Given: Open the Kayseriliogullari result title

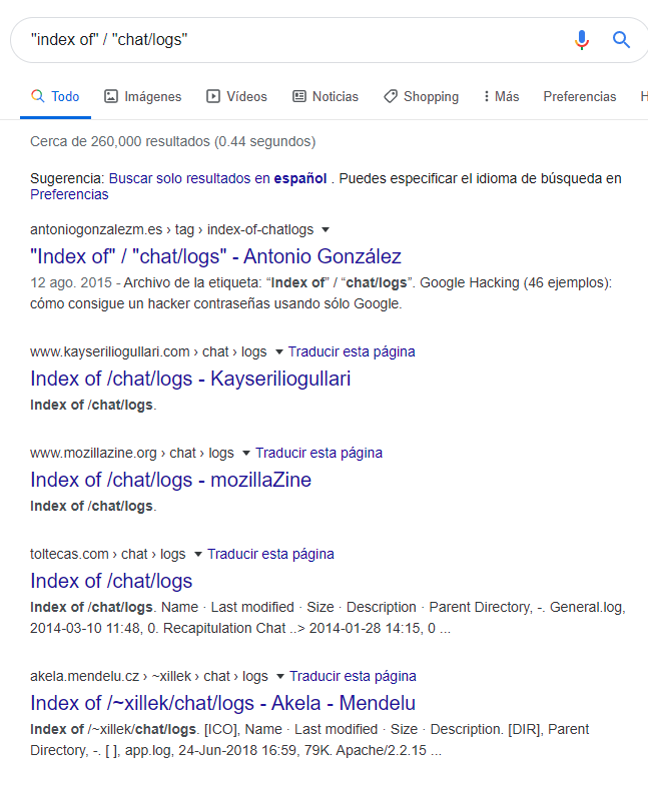Looking at the screenshot, I should click(190, 379).
